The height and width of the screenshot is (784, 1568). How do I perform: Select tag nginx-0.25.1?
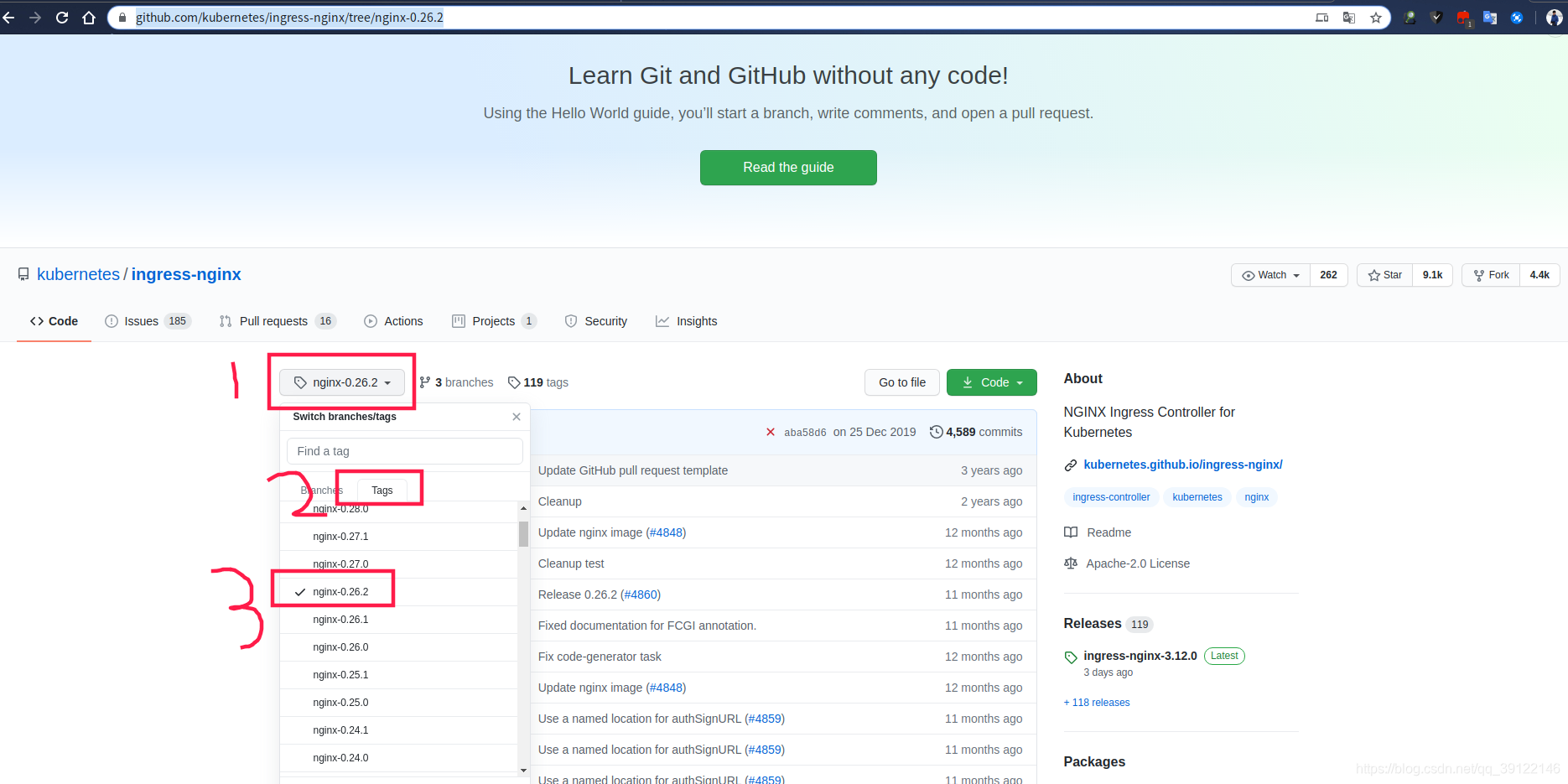pyautogui.click(x=398, y=675)
